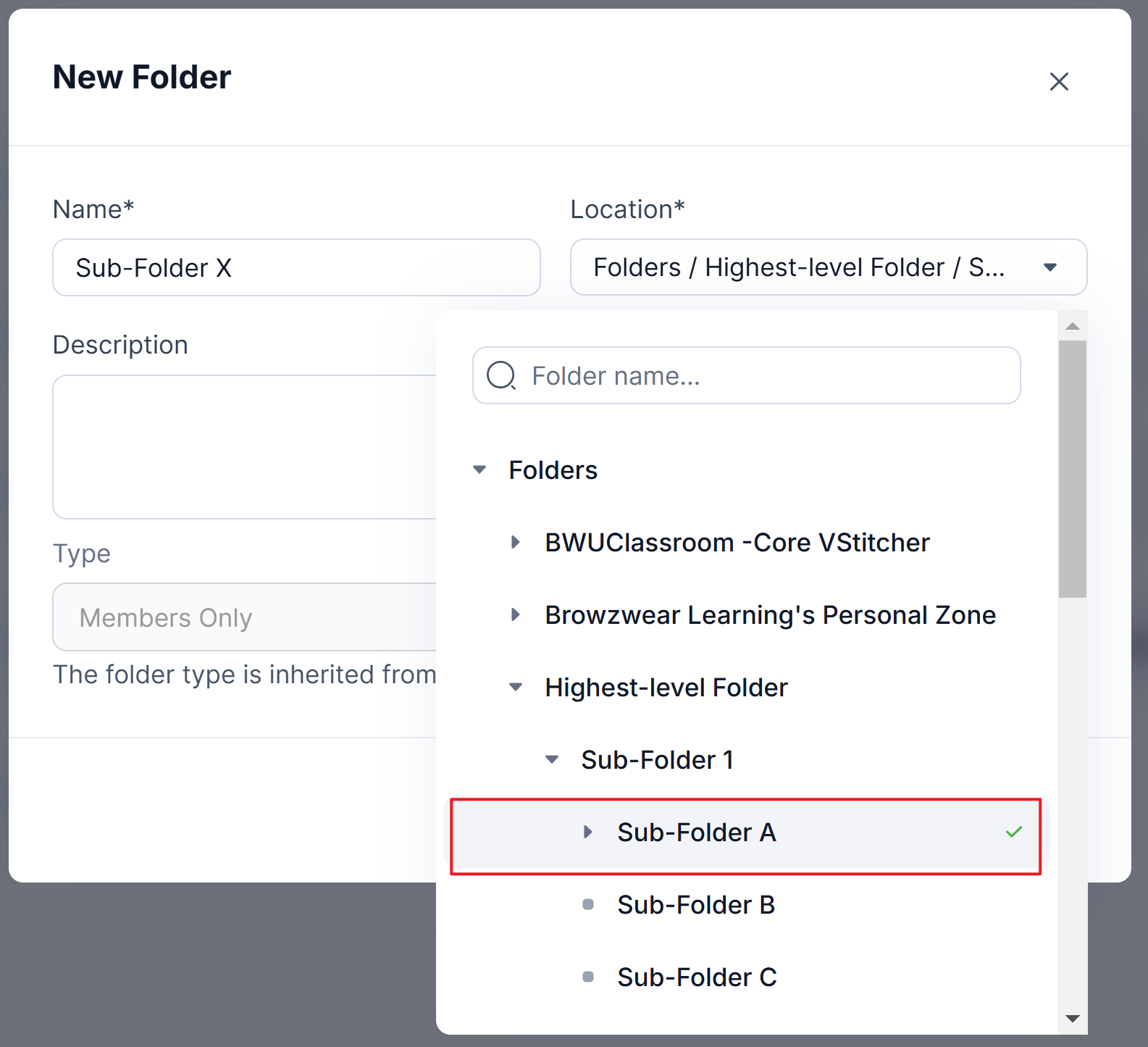1148x1047 pixels.
Task: Click the bullet icon next to Sub-Folder B
Action: (588, 904)
